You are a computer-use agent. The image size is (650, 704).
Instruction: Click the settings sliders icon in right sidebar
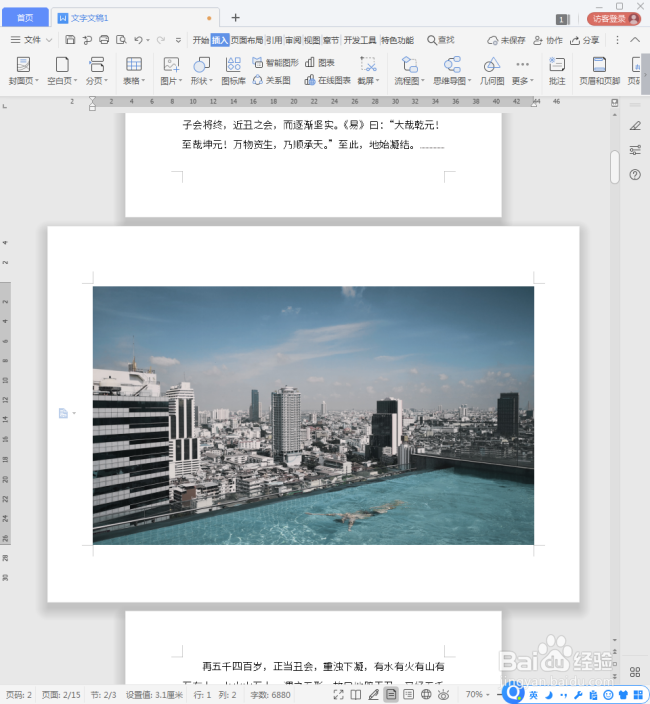[x=635, y=150]
